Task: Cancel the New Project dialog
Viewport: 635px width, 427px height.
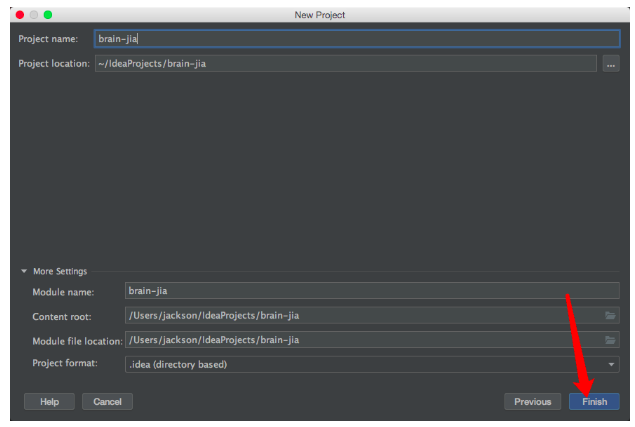Action: 107,401
